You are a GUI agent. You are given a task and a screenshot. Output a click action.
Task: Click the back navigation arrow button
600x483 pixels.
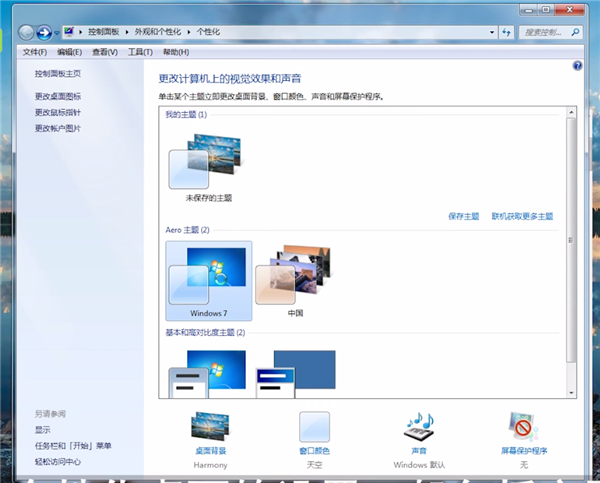[x=27, y=32]
